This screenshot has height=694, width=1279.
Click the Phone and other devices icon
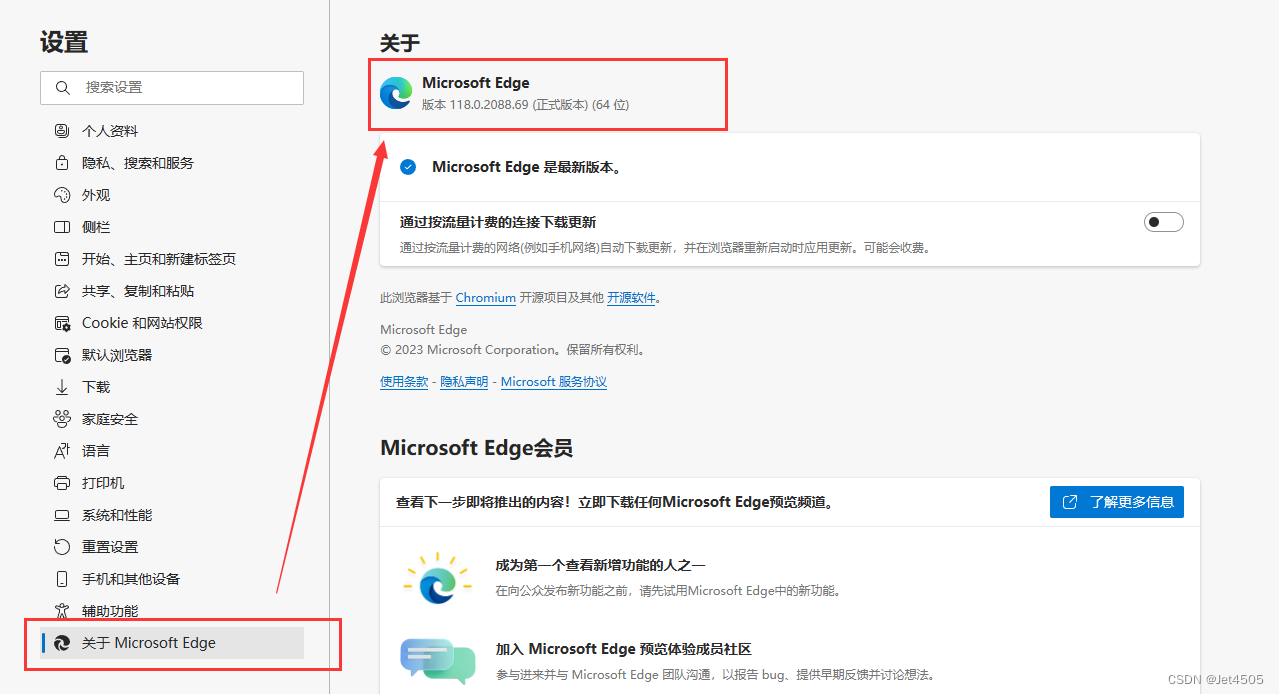click(62, 579)
